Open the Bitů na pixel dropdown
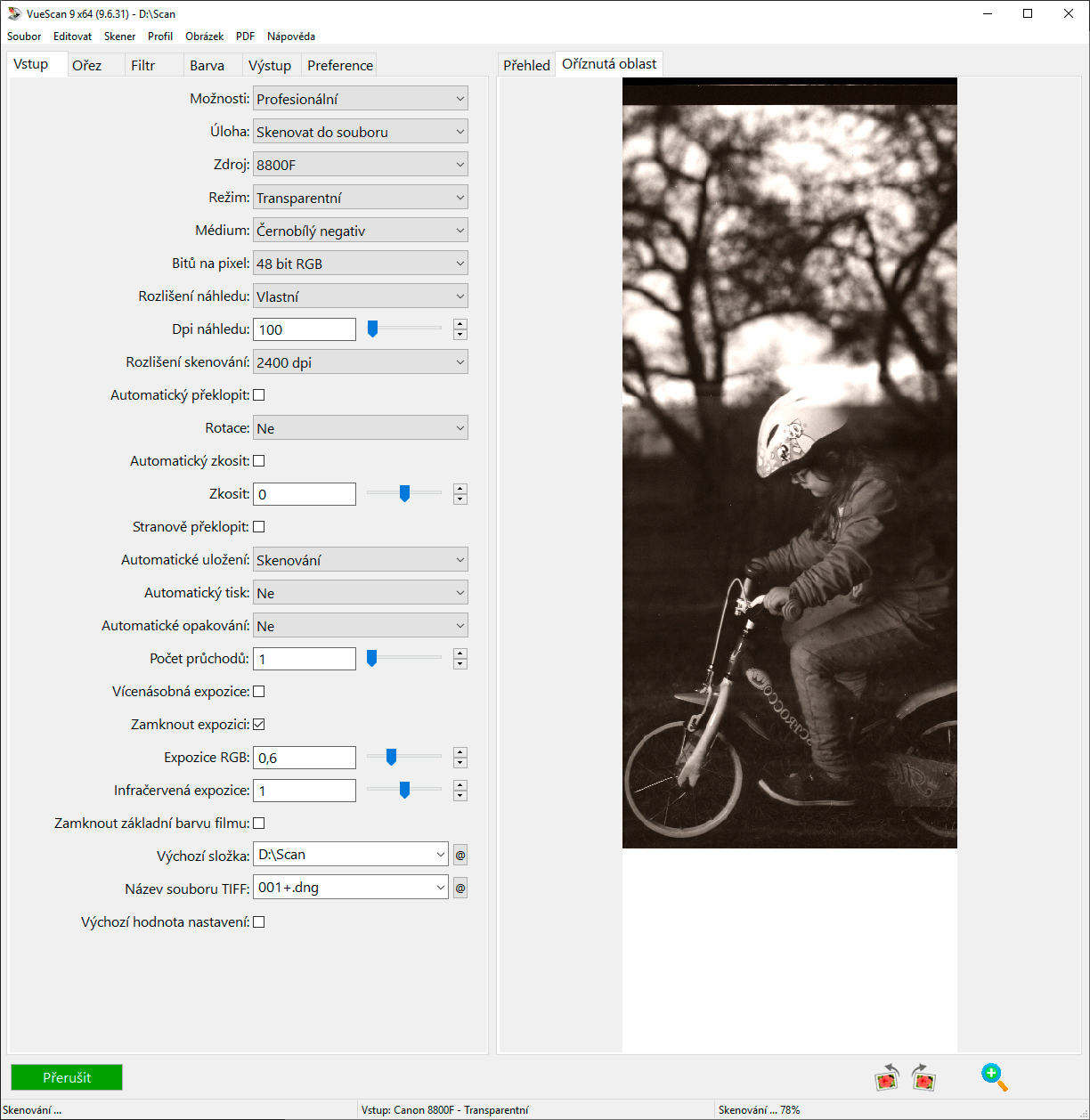Viewport: 1090px width, 1120px height. click(360, 264)
